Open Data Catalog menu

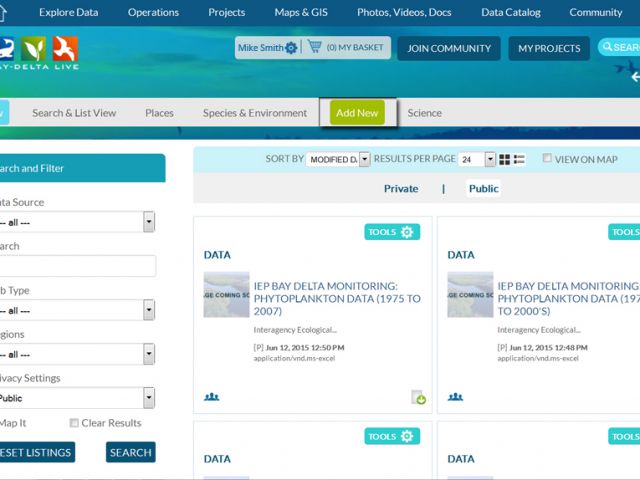tap(511, 13)
